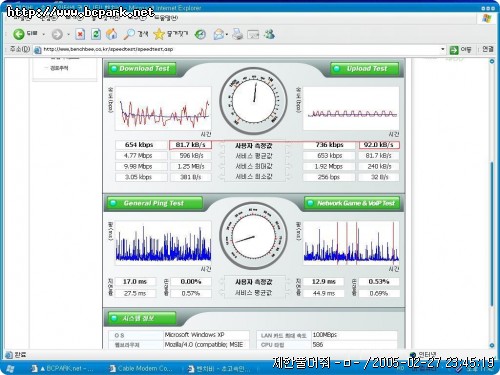Select the 0.00% loss value
The image size is (500, 375).
point(191,282)
